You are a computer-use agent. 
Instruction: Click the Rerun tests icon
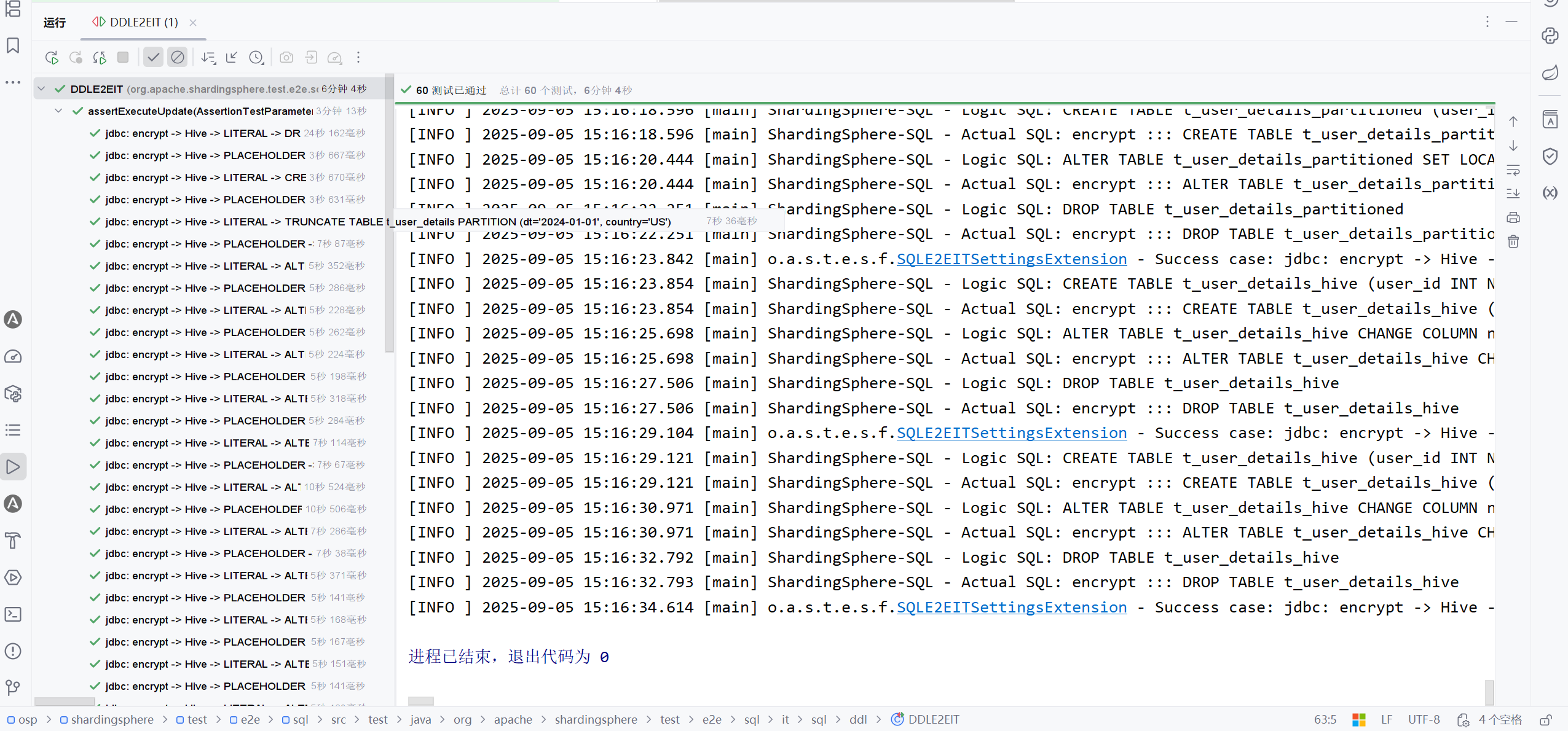52,58
